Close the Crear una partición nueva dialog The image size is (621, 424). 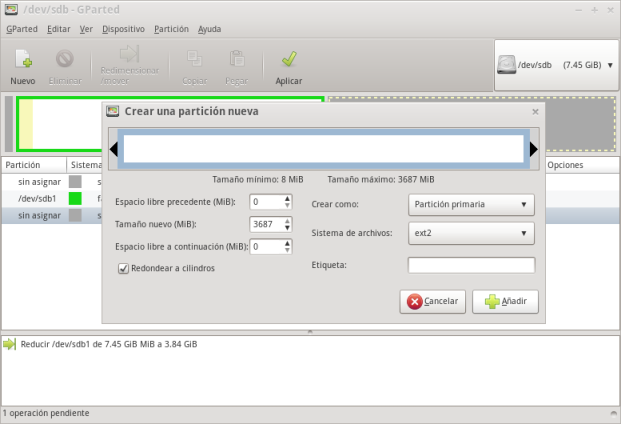point(535,112)
